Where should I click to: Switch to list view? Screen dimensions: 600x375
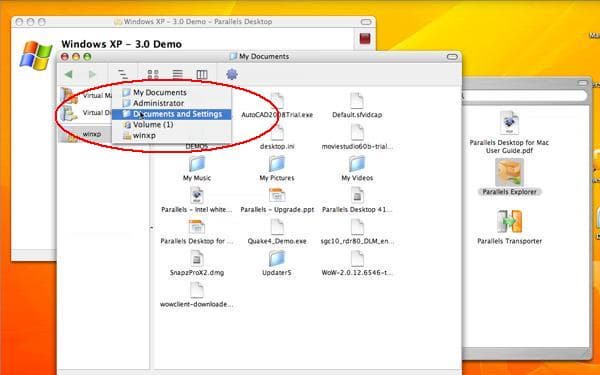click(178, 74)
